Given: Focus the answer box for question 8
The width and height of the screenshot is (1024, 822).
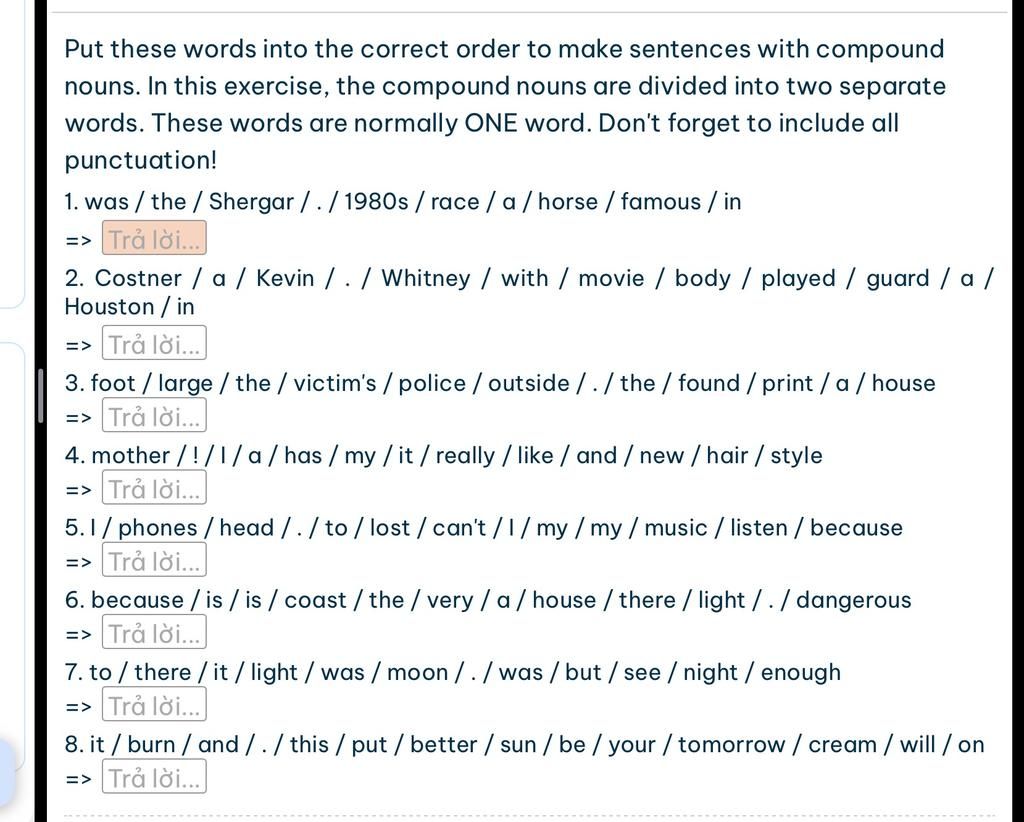Looking at the screenshot, I should [x=154, y=776].
